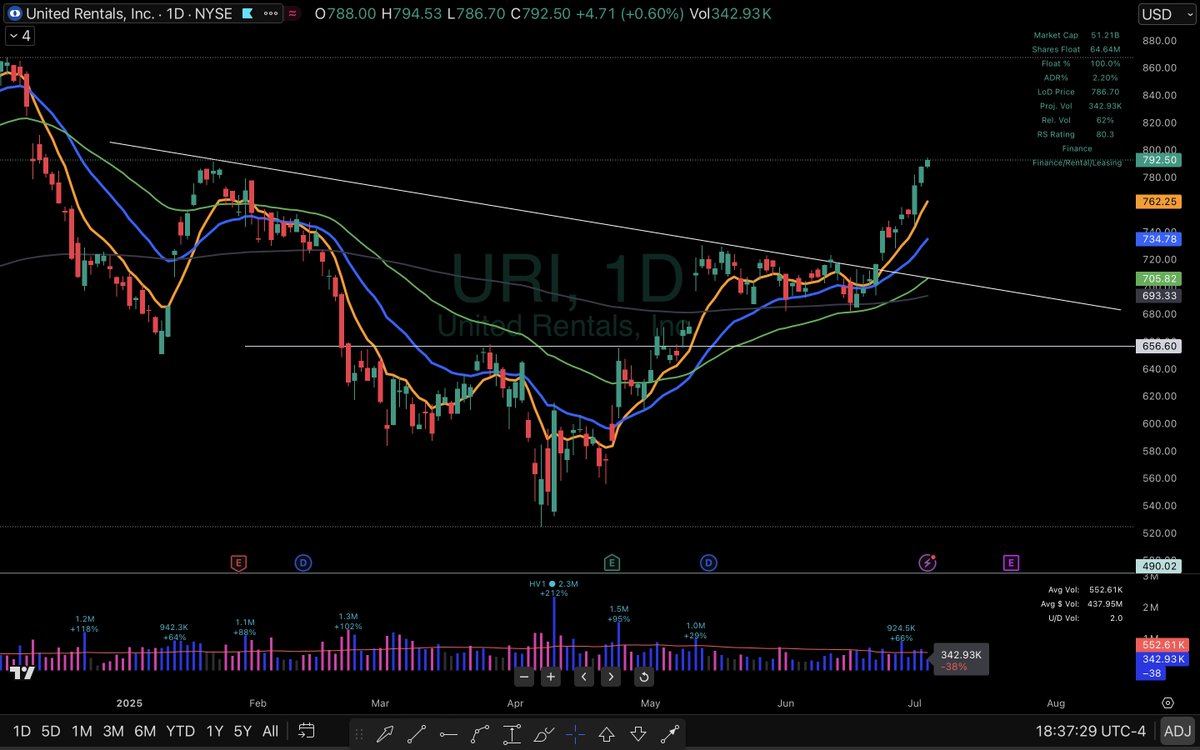1200x750 pixels.
Task: Select the horizontal line drawing tool
Action: tap(449, 734)
